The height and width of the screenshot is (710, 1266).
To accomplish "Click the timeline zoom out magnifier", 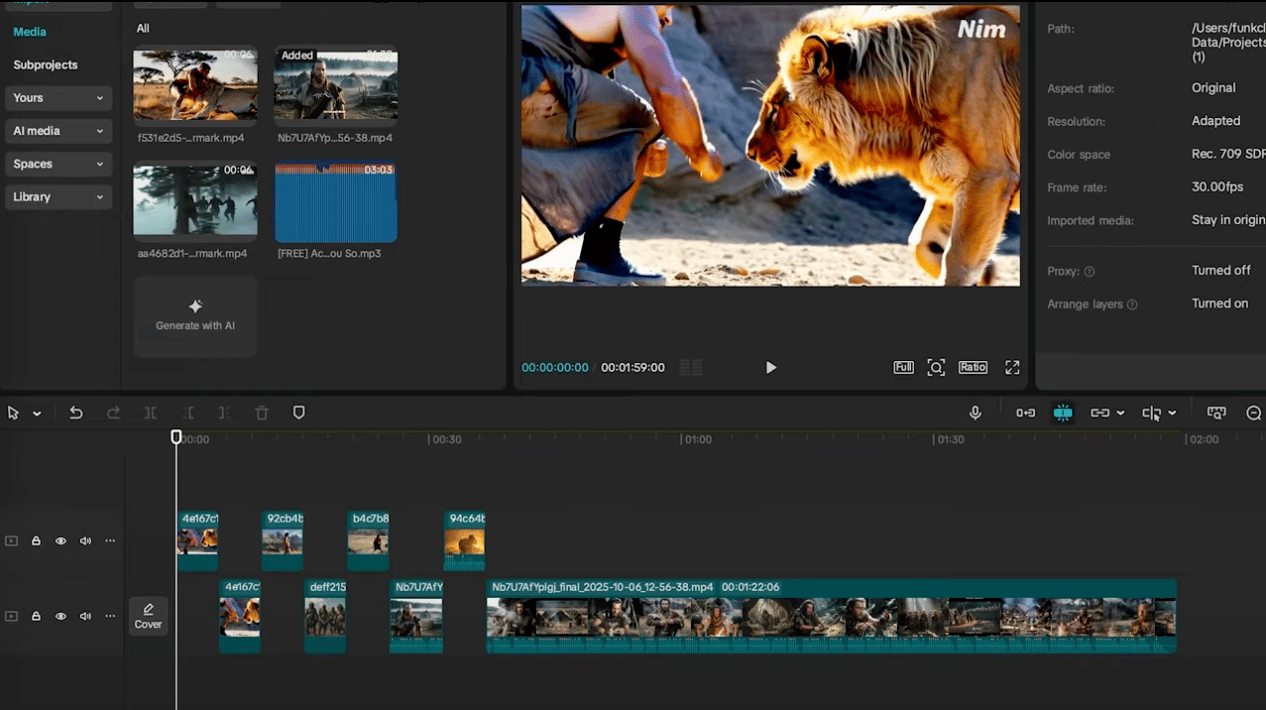I will pos(1254,413).
